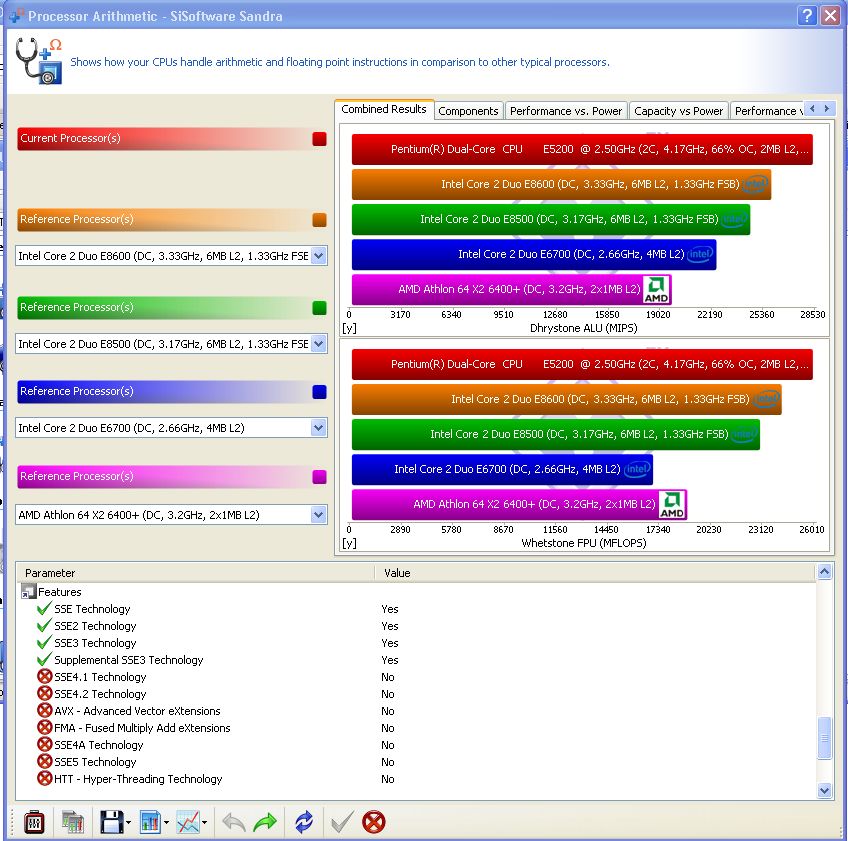848x841 pixels.
Task: Click the green E8500 Dhrystone bar
Action: pos(551,219)
